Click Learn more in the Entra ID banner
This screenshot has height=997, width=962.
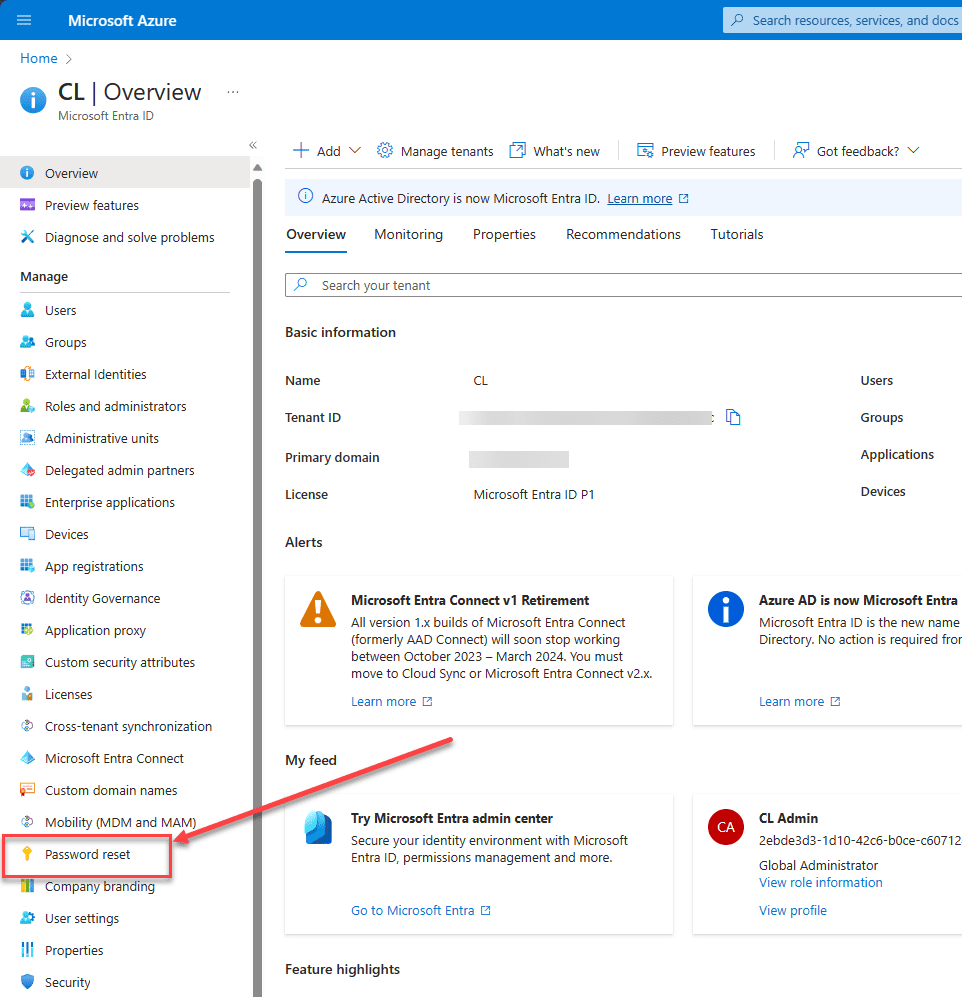pyautogui.click(x=639, y=198)
